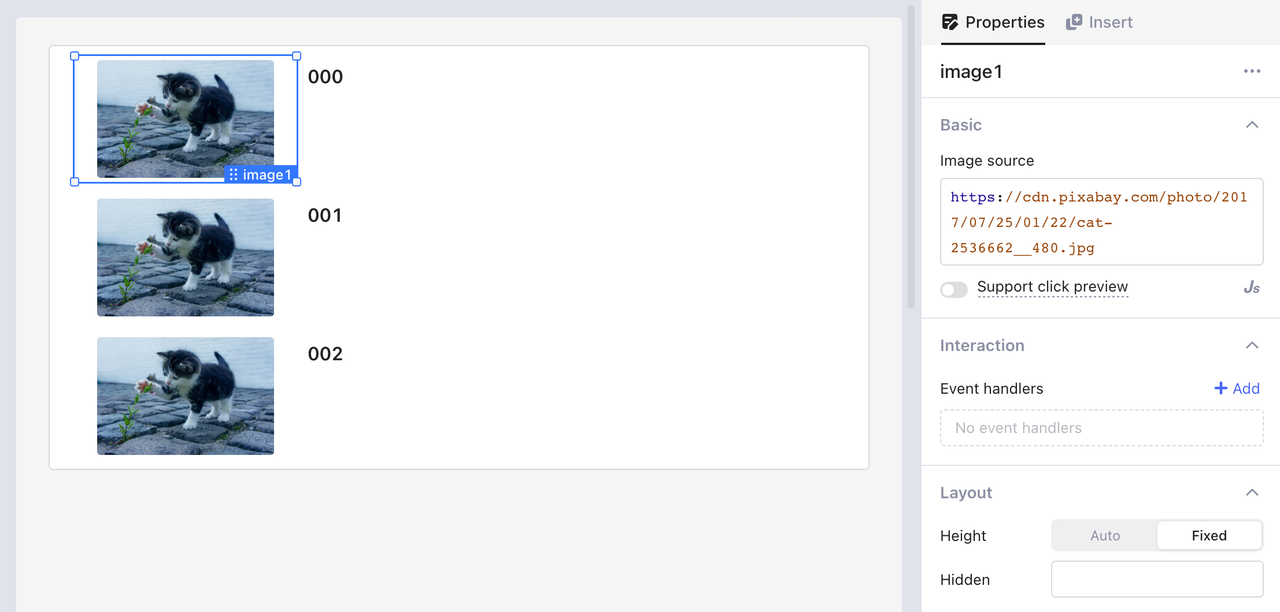Click the Support click preview label
Image resolution: width=1280 pixels, height=612 pixels.
pos(1052,287)
